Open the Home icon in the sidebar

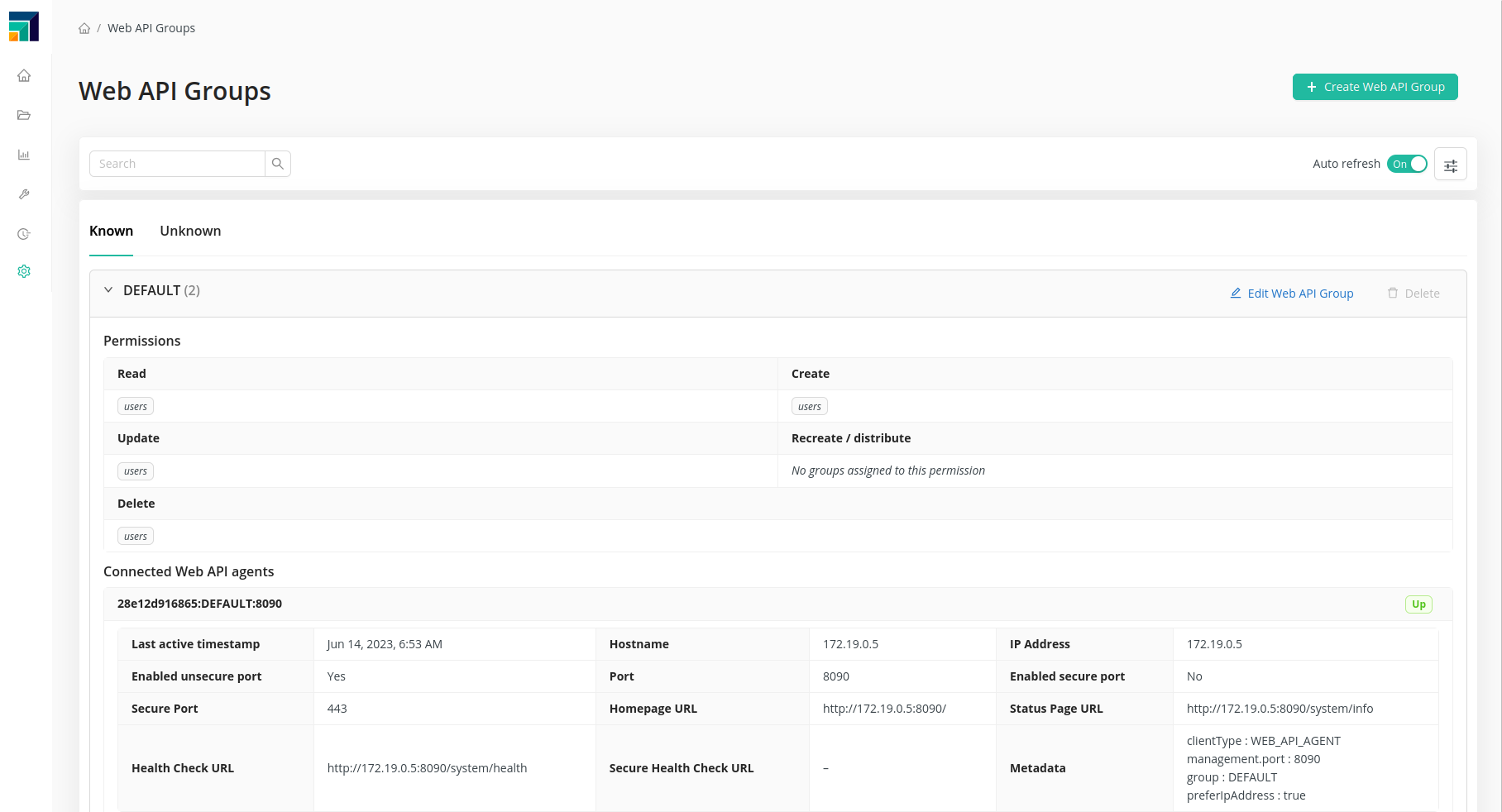(x=24, y=76)
